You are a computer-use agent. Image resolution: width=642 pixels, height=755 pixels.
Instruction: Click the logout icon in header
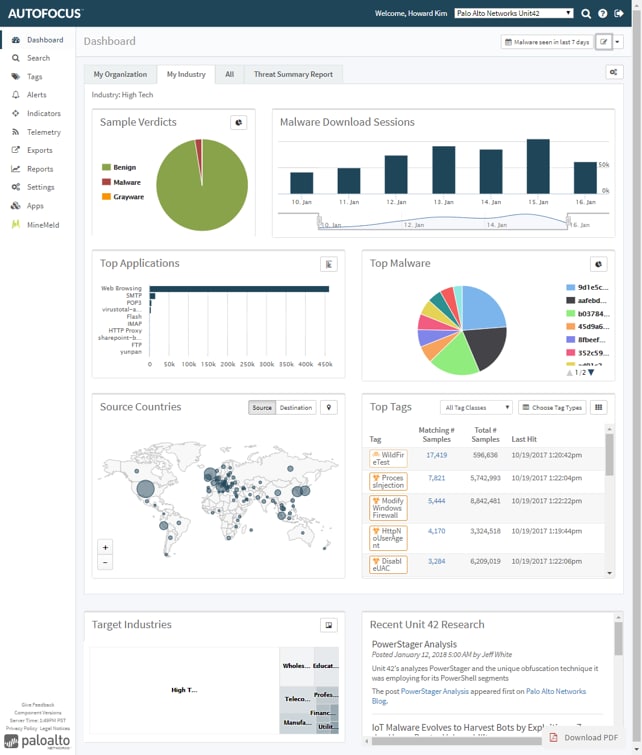tap(619, 13)
